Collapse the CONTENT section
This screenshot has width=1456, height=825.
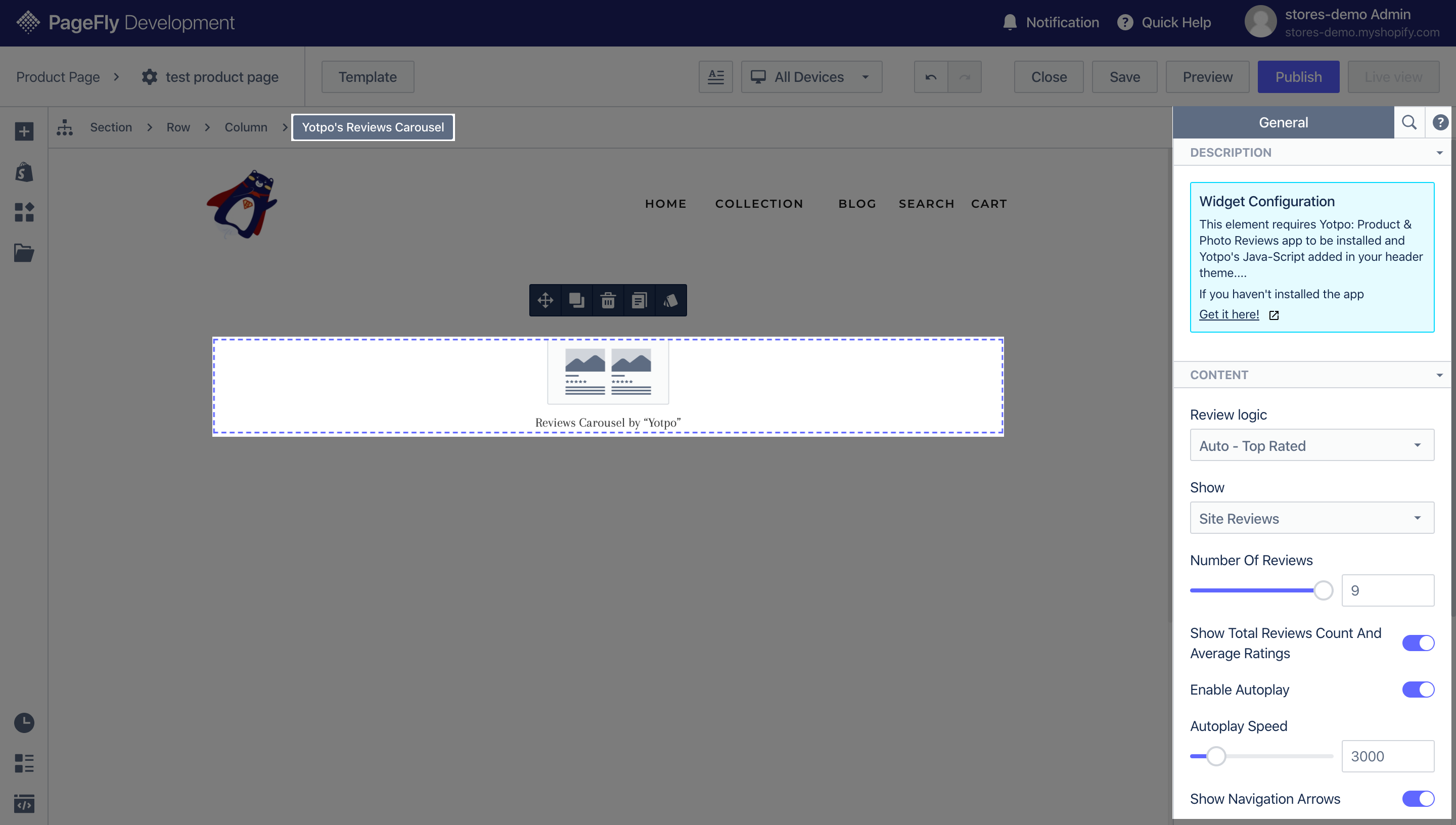(1312, 374)
